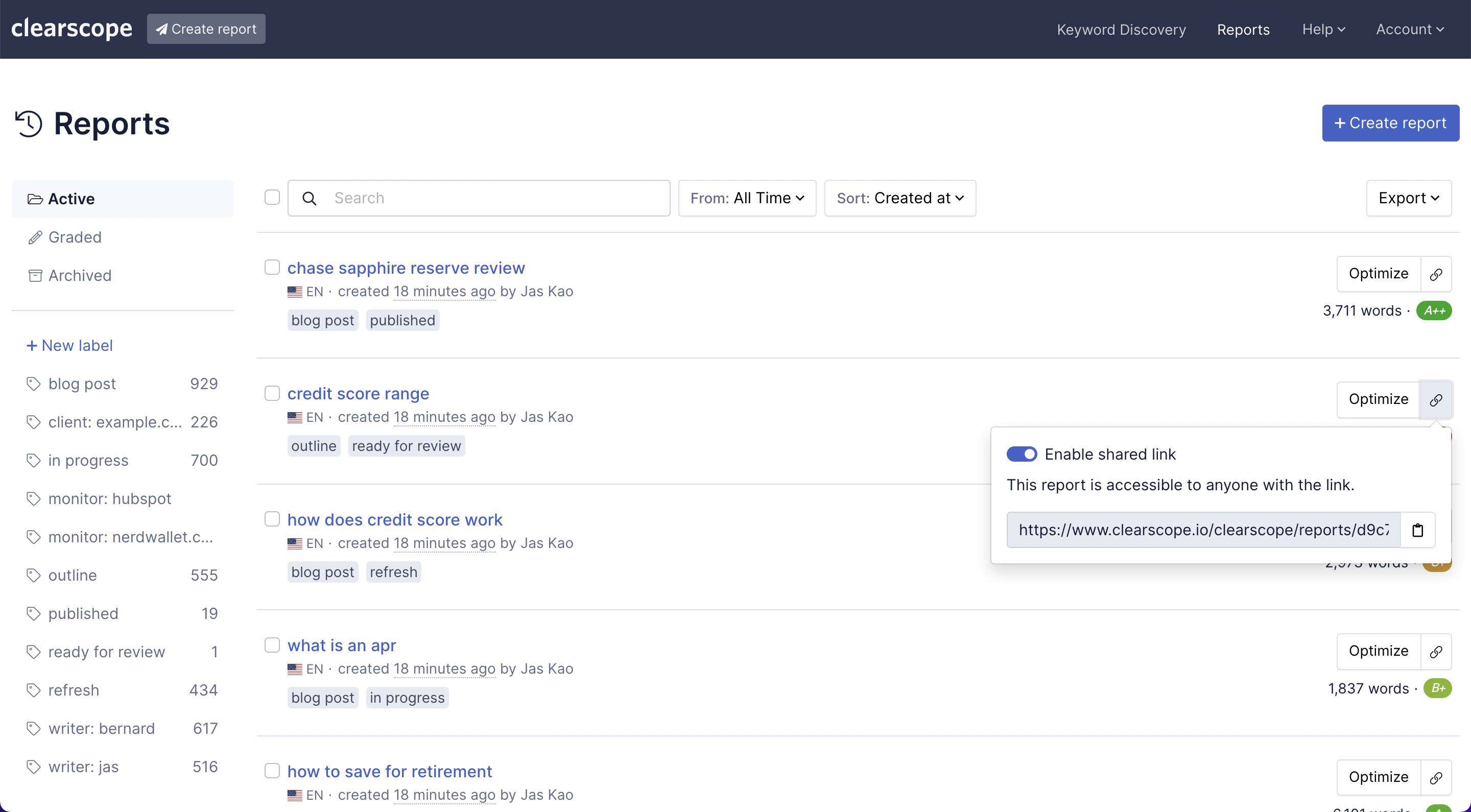The width and height of the screenshot is (1471, 812).
Task: Click the chain/link icon for how to save for retirement
Action: click(x=1436, y=776)
